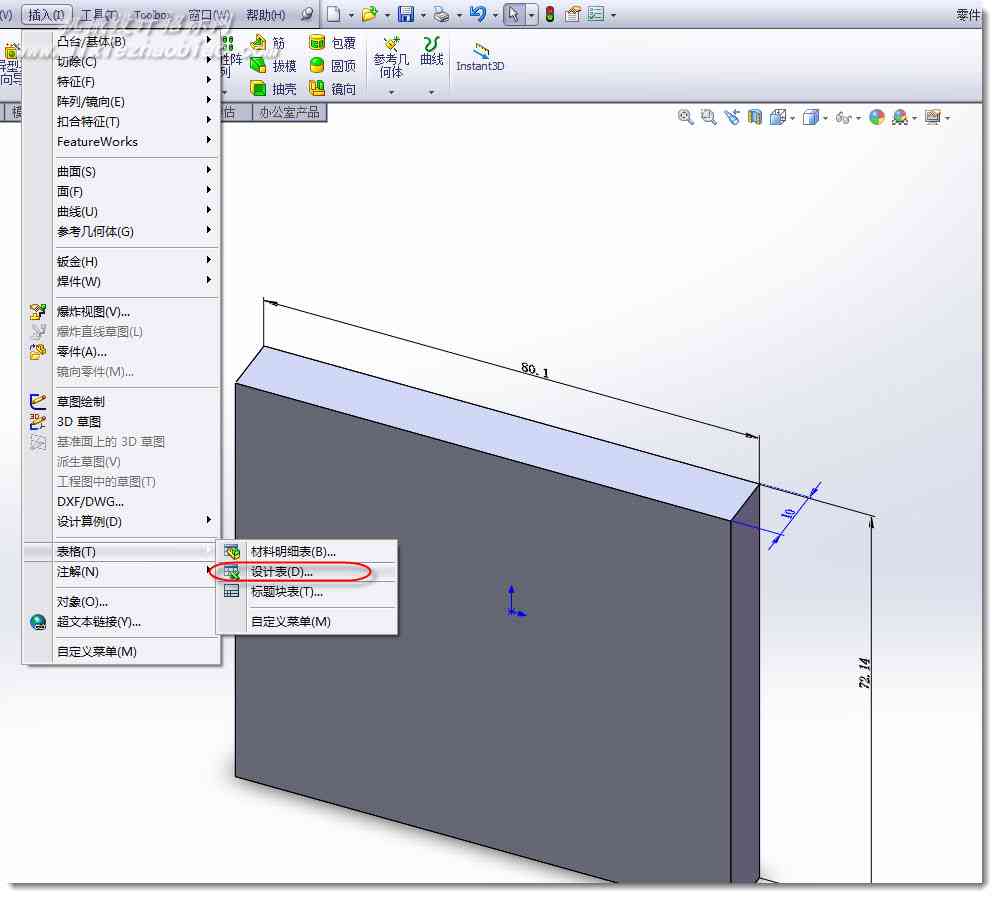
Task: Choose 自定义菜单(M) in the 表格 submenu
Action: [306, 621]
